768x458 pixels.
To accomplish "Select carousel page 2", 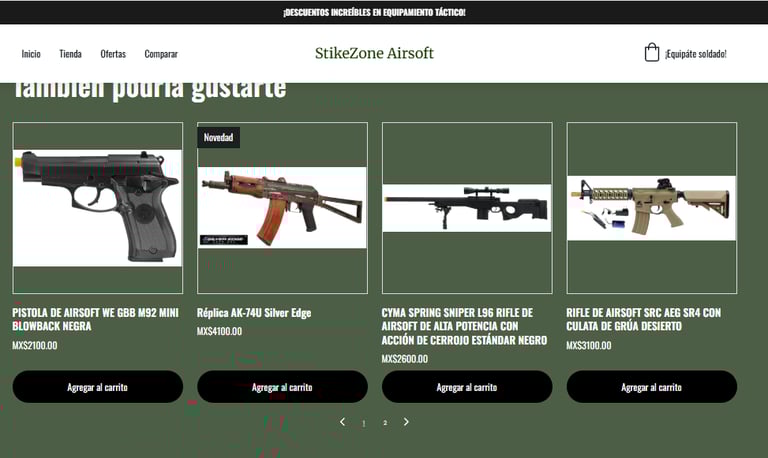I will pos(385,423).
